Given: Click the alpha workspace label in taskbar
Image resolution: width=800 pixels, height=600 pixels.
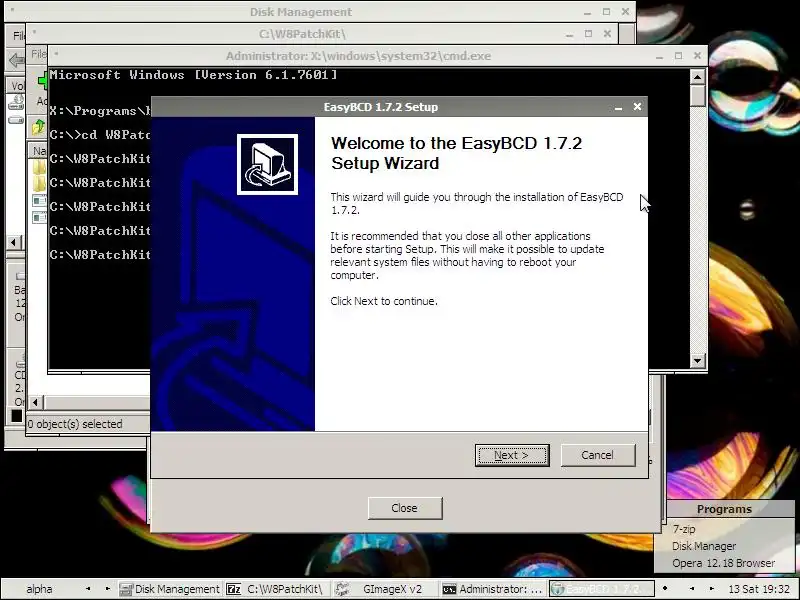Looking at the screenshot, I should 39,589.
